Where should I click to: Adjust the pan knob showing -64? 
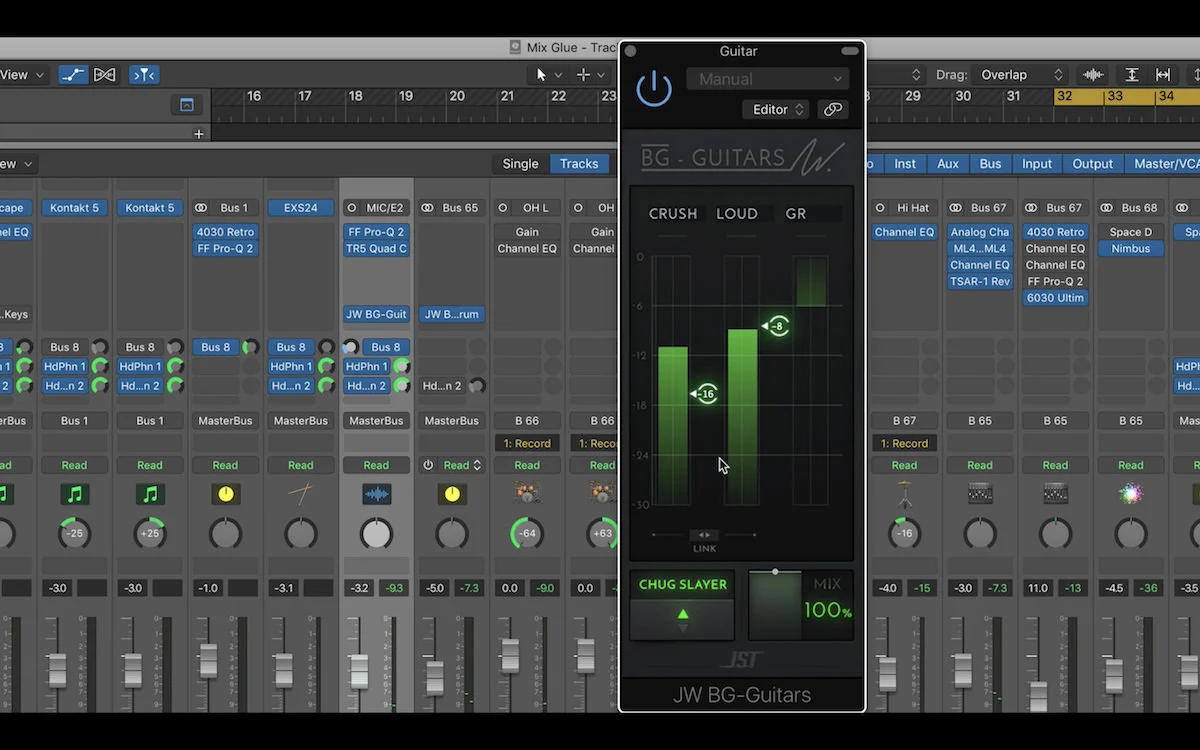pyautogui.click(x=527, y=533)
